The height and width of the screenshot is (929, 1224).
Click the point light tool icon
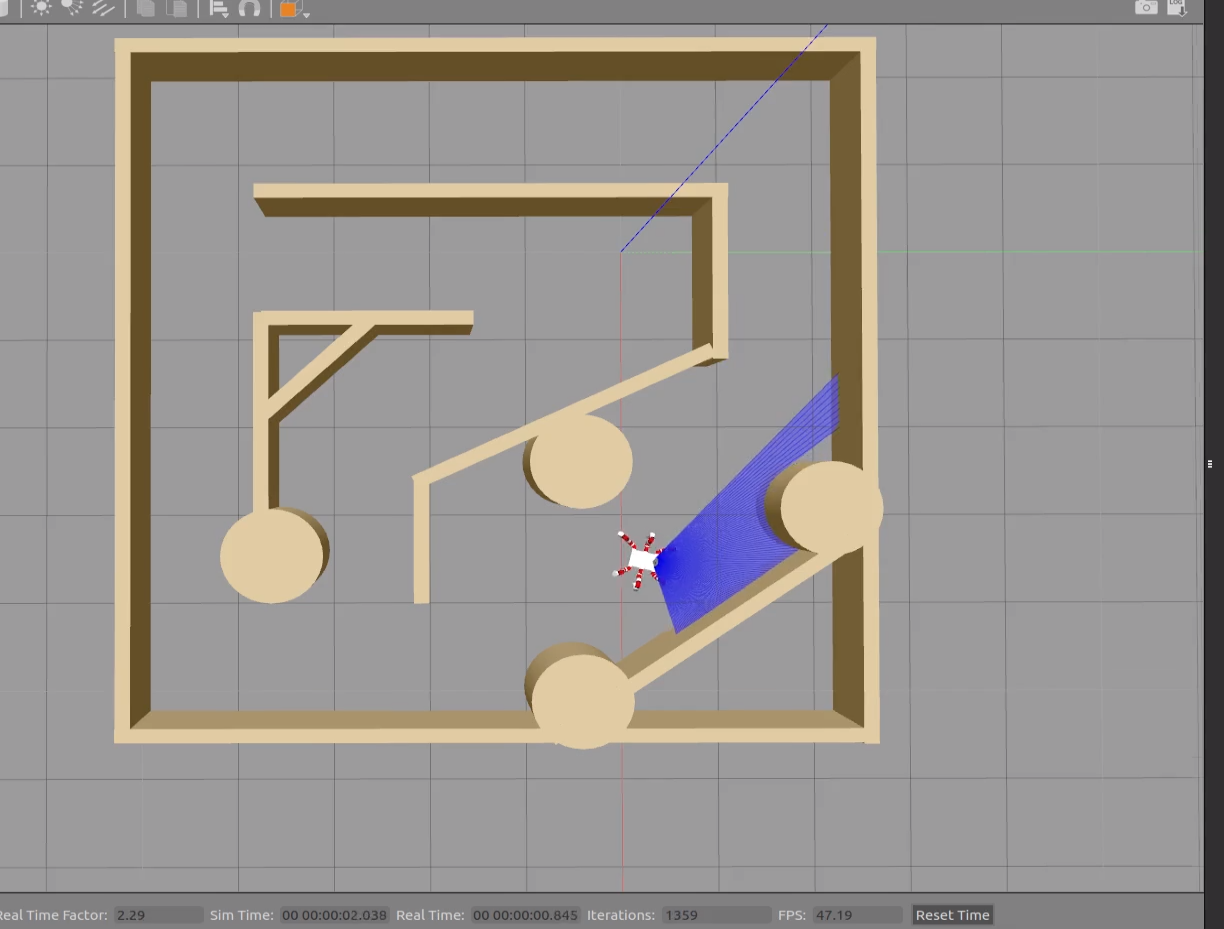click(41, 8)
